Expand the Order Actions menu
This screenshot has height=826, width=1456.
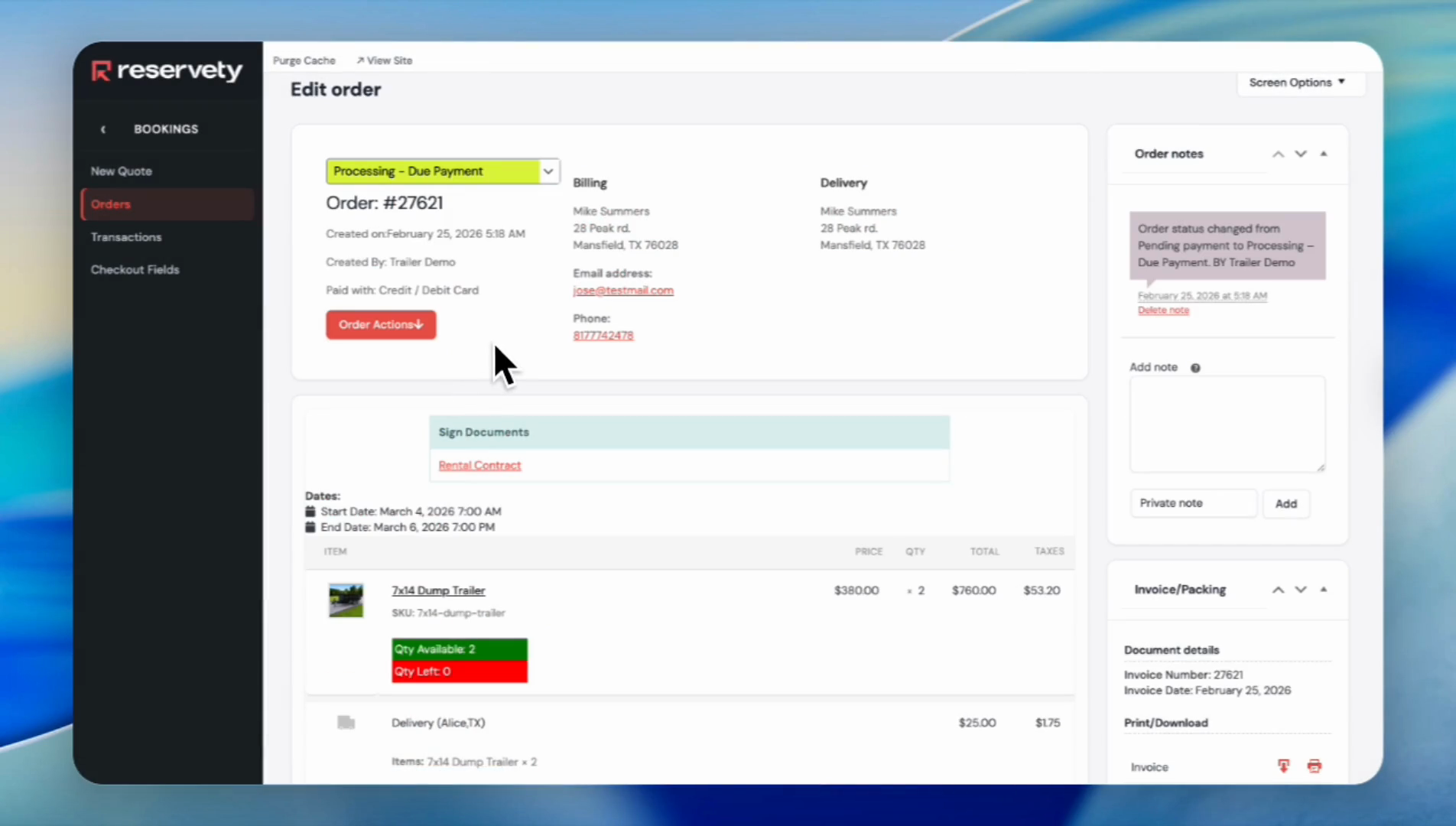380,324
